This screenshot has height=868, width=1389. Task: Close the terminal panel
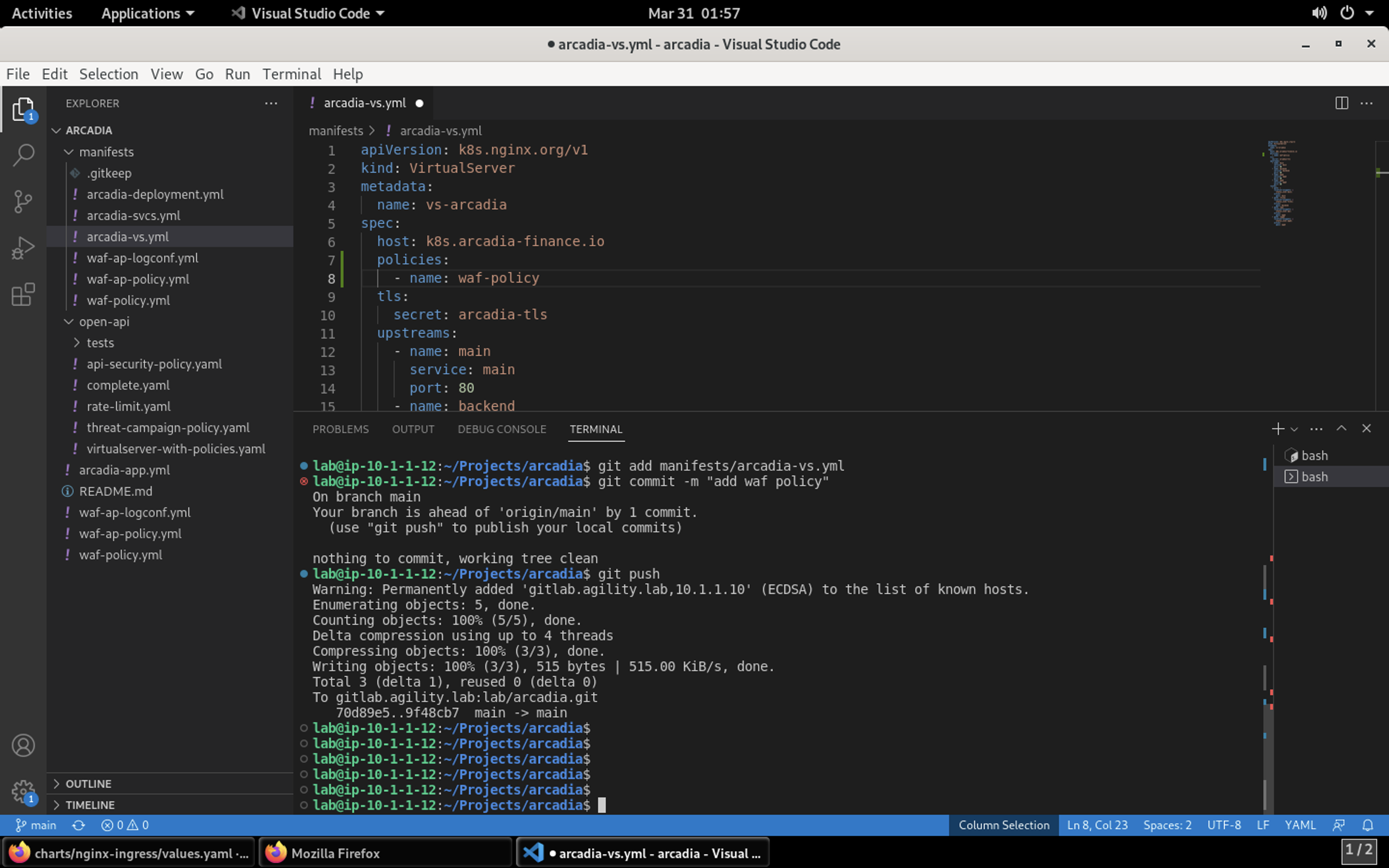pos(1367,429)
